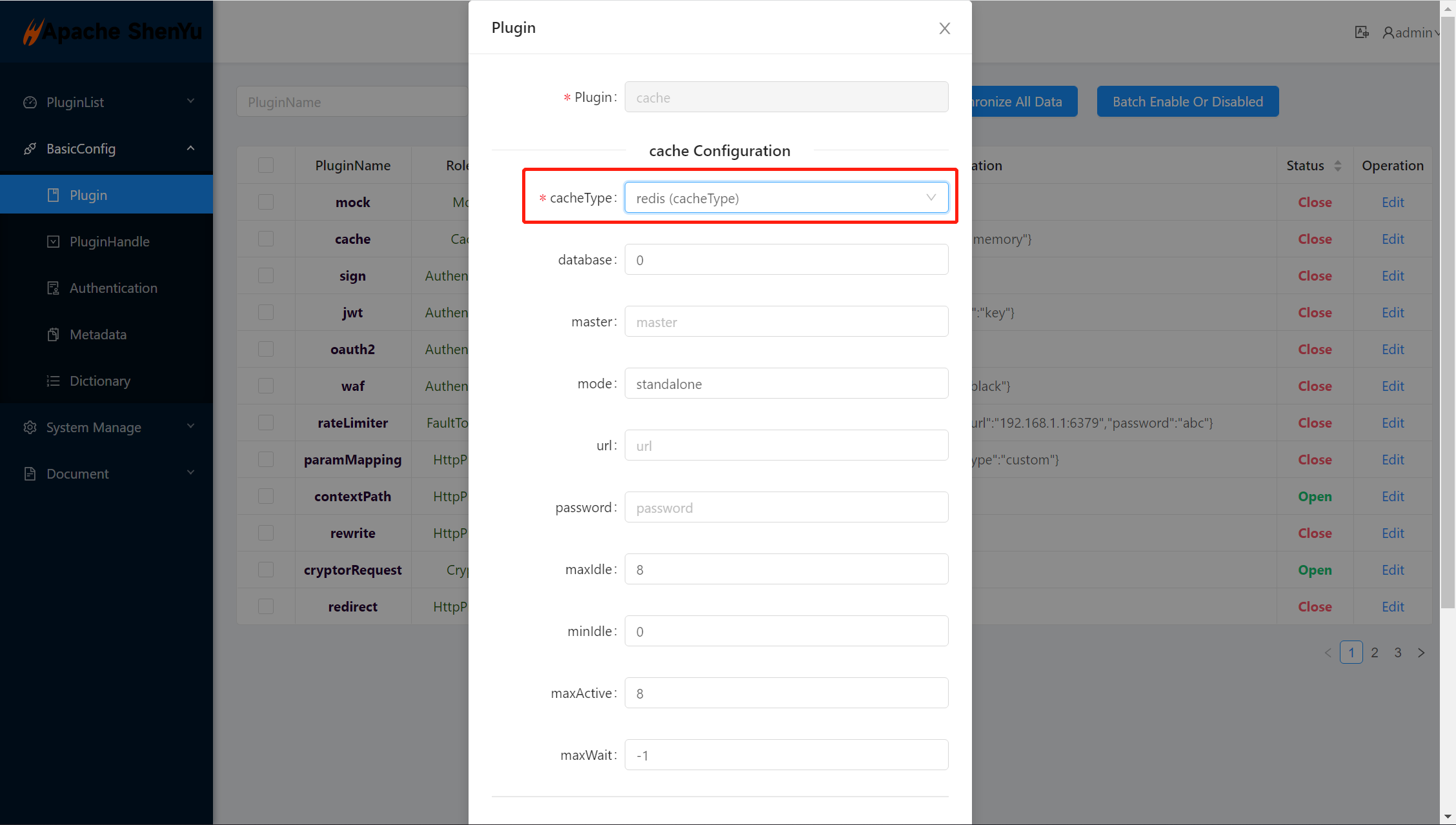This screenshot has height=825, width=1456.
Task: Click the System Manage gear icon
Action: click(30, 428)
